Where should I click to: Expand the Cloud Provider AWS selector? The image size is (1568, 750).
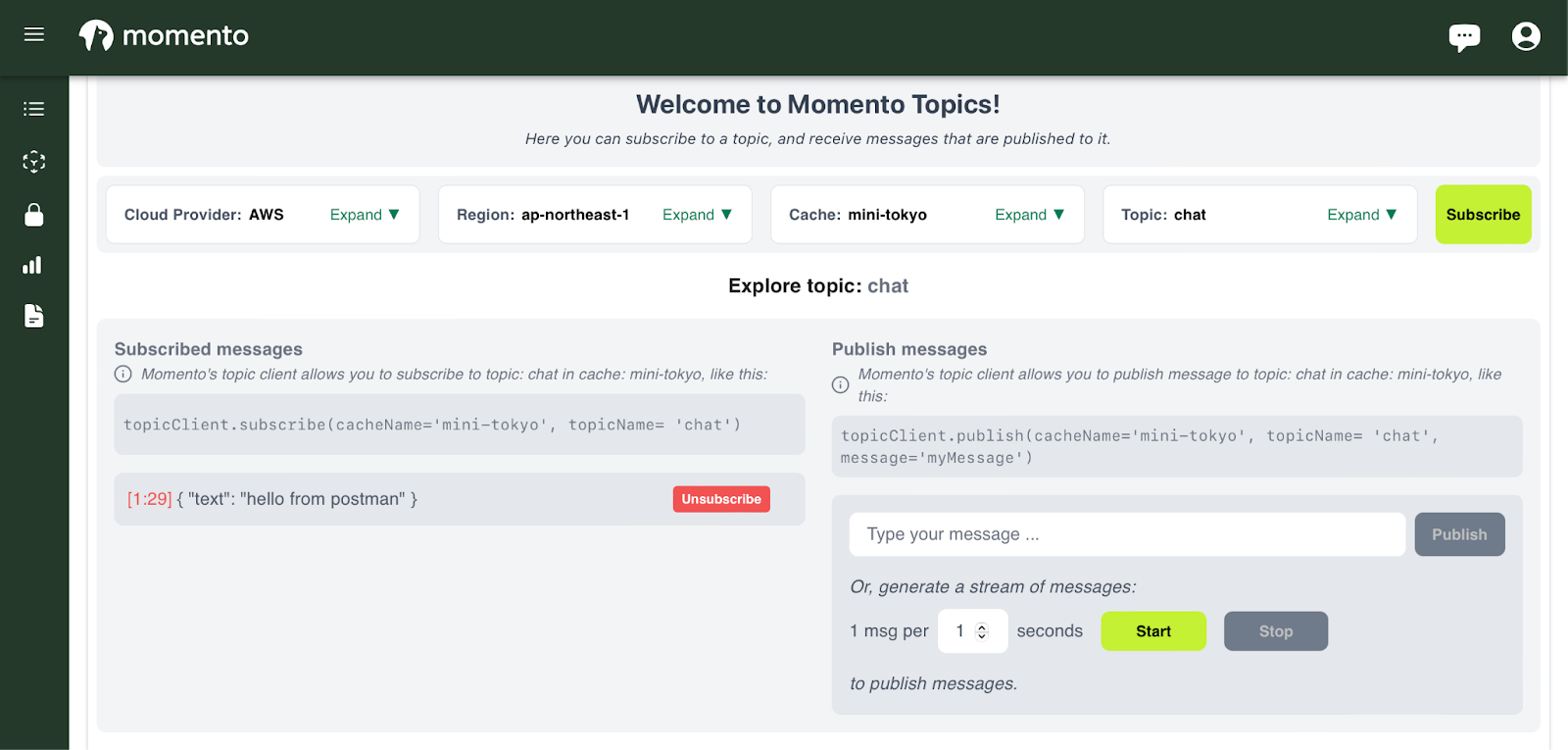pos(365,215)
